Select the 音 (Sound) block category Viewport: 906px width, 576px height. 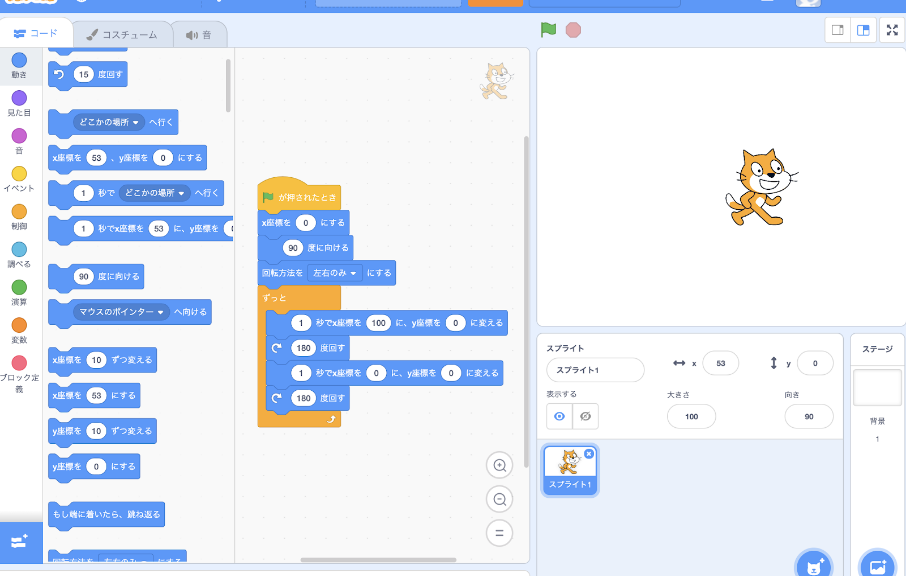click(x=19, y=142)
